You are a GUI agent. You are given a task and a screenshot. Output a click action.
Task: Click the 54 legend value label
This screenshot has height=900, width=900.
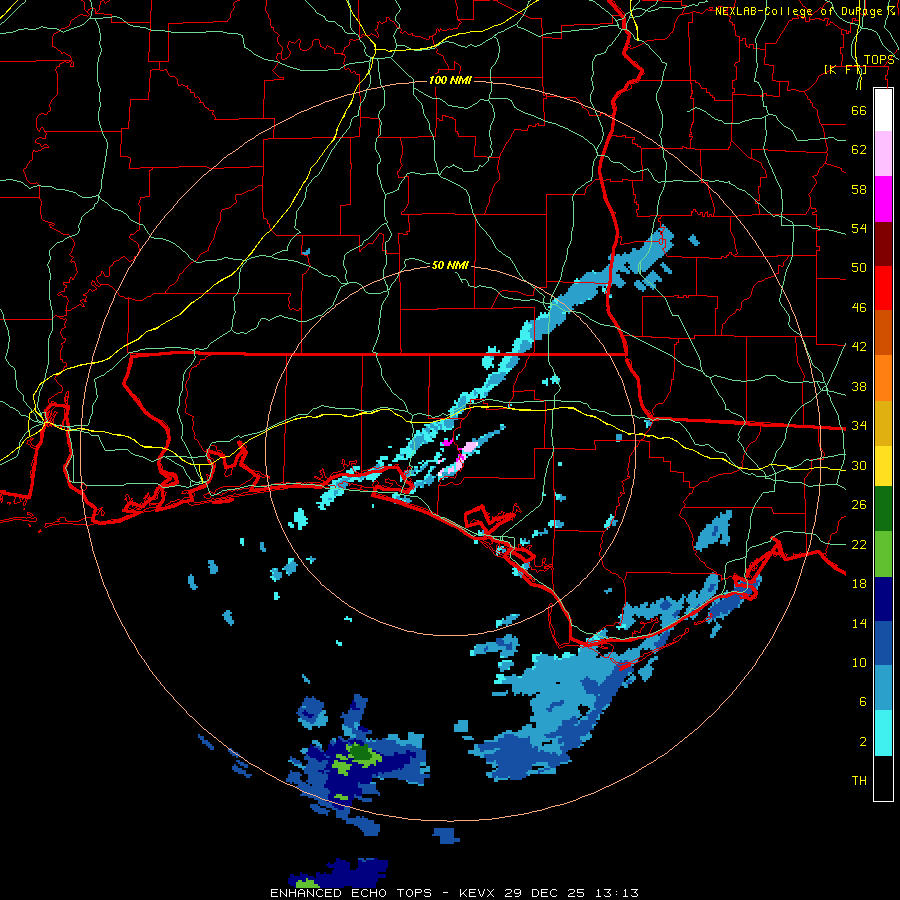pos(859,228)
